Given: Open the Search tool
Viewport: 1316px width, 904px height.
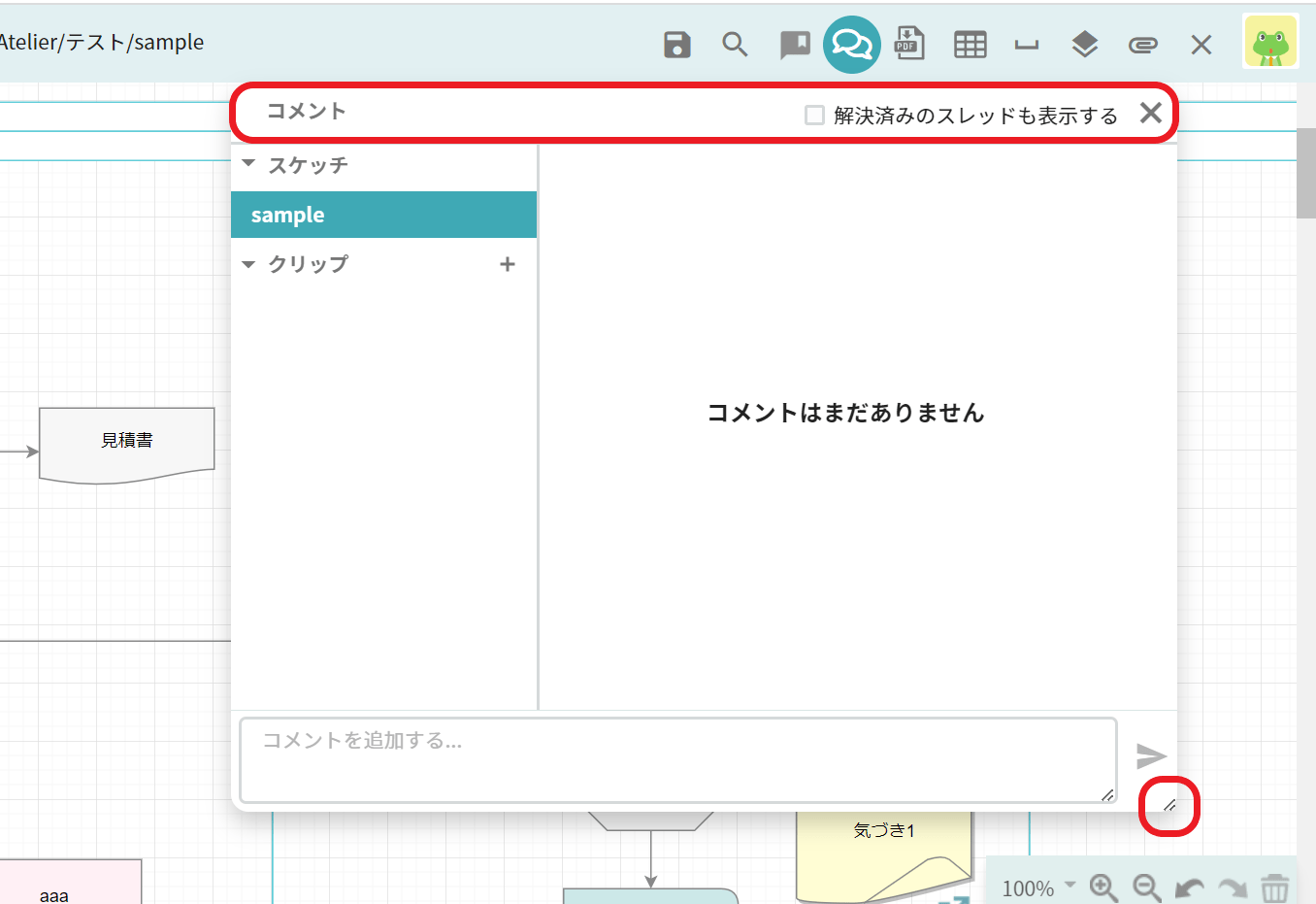Looking at the screenshot, I should click(x=735, y=44).
